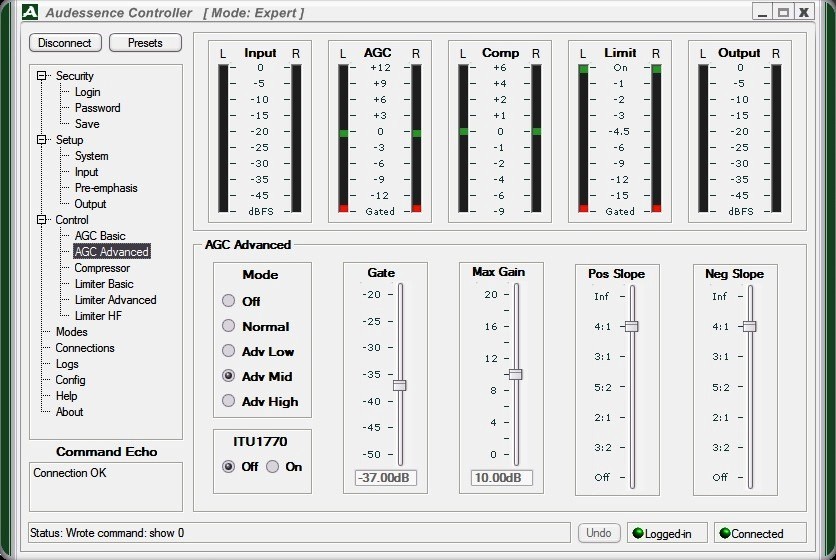Open the Presets button
Image resolution: width=836 pixels, height=560 pixels.
[x=145, y=43]
